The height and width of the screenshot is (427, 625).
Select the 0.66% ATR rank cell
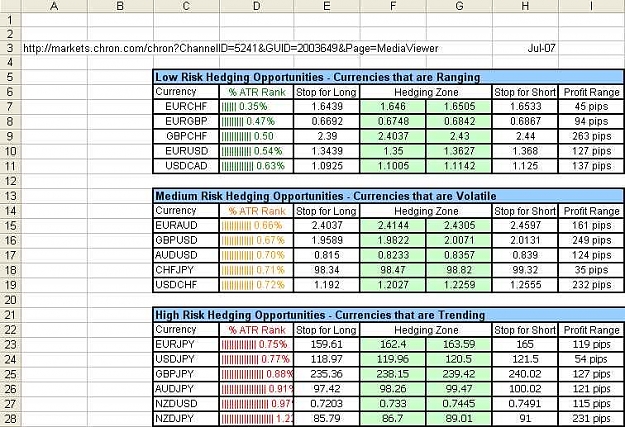click(256, 225)
